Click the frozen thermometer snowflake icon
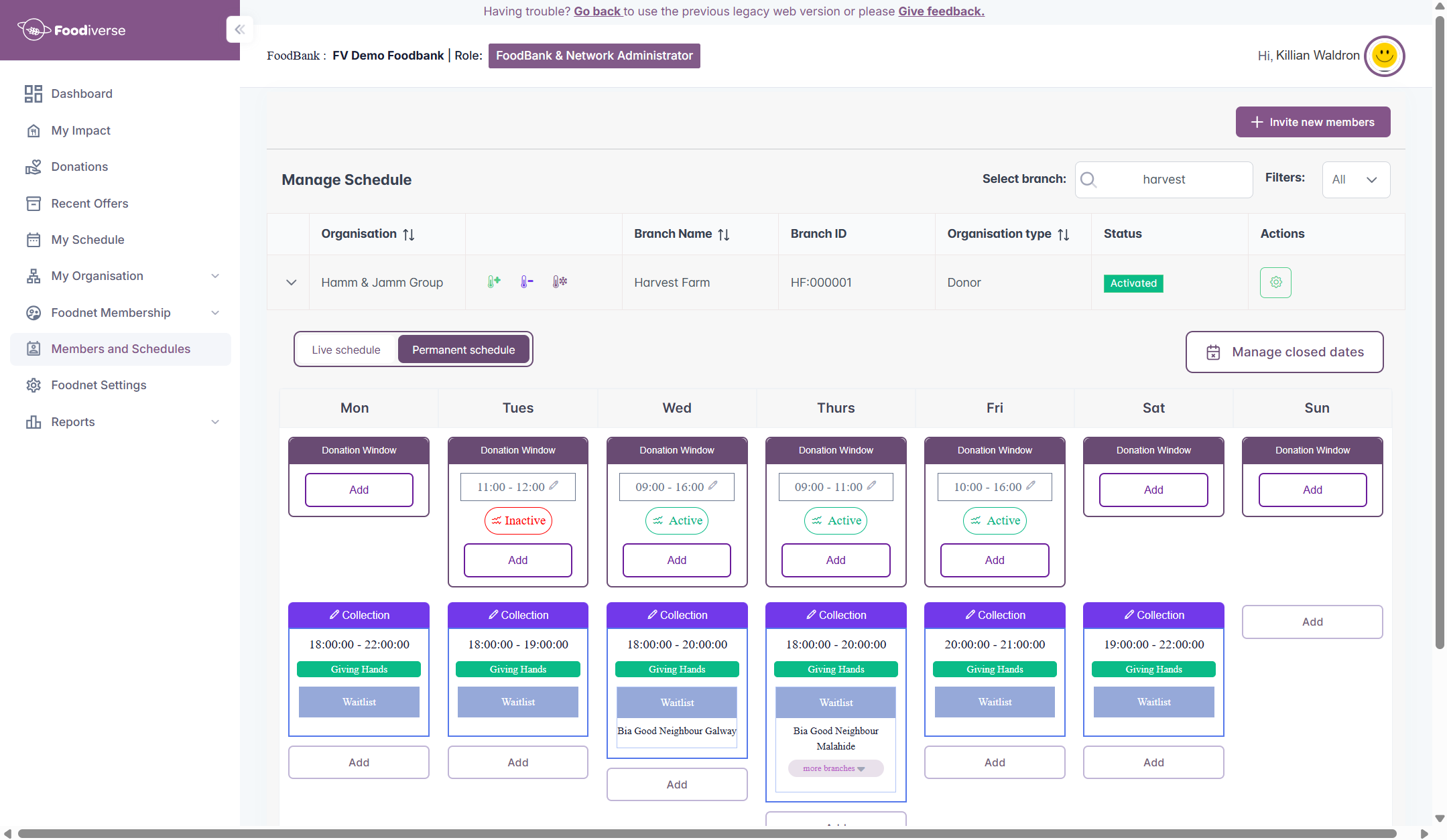The image size is (1447, 840). point(560,282)
